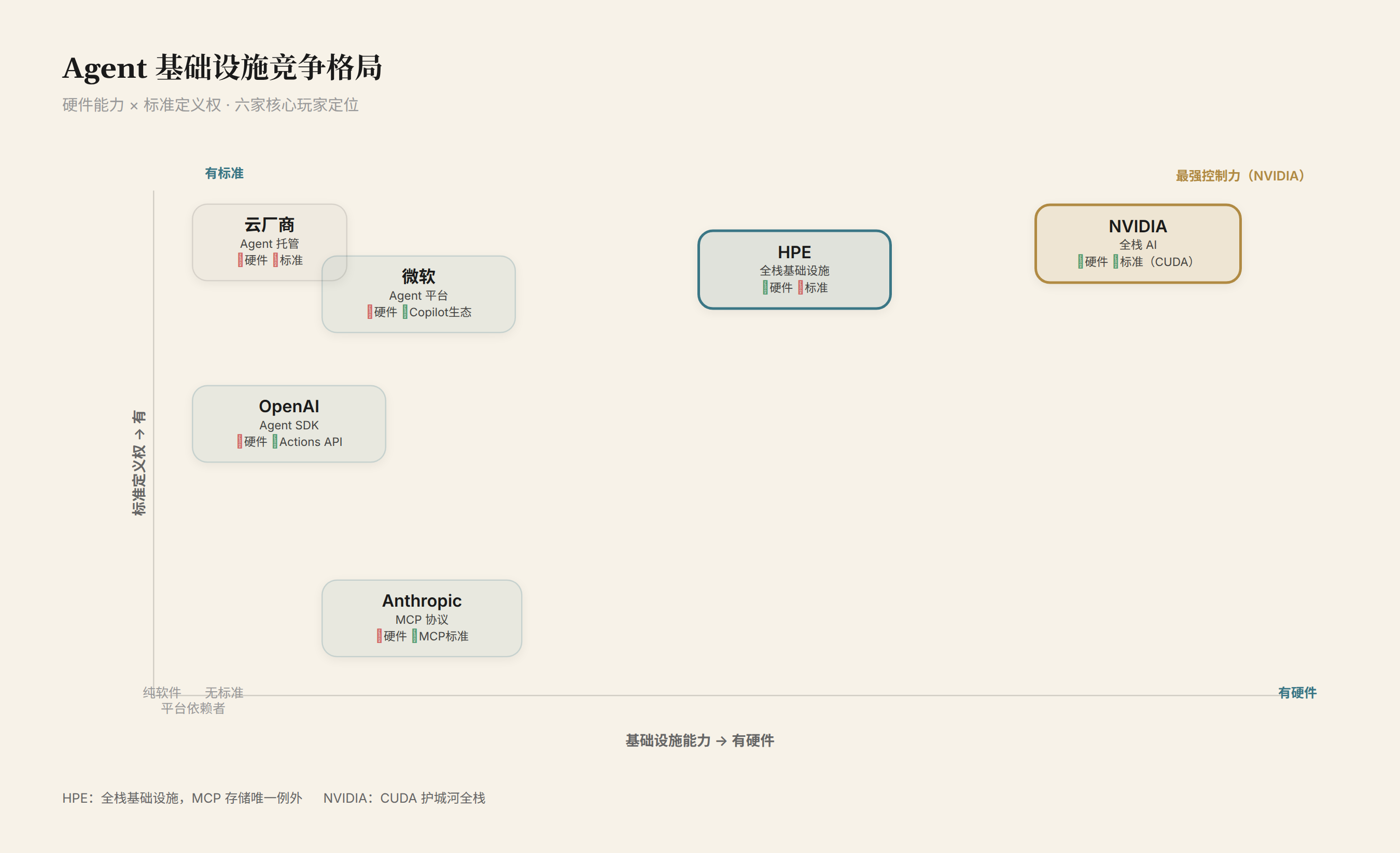Click green 硬件 marker in HPE card
The width and height of the screenshot is (1400, 853).
click(765, 288)
